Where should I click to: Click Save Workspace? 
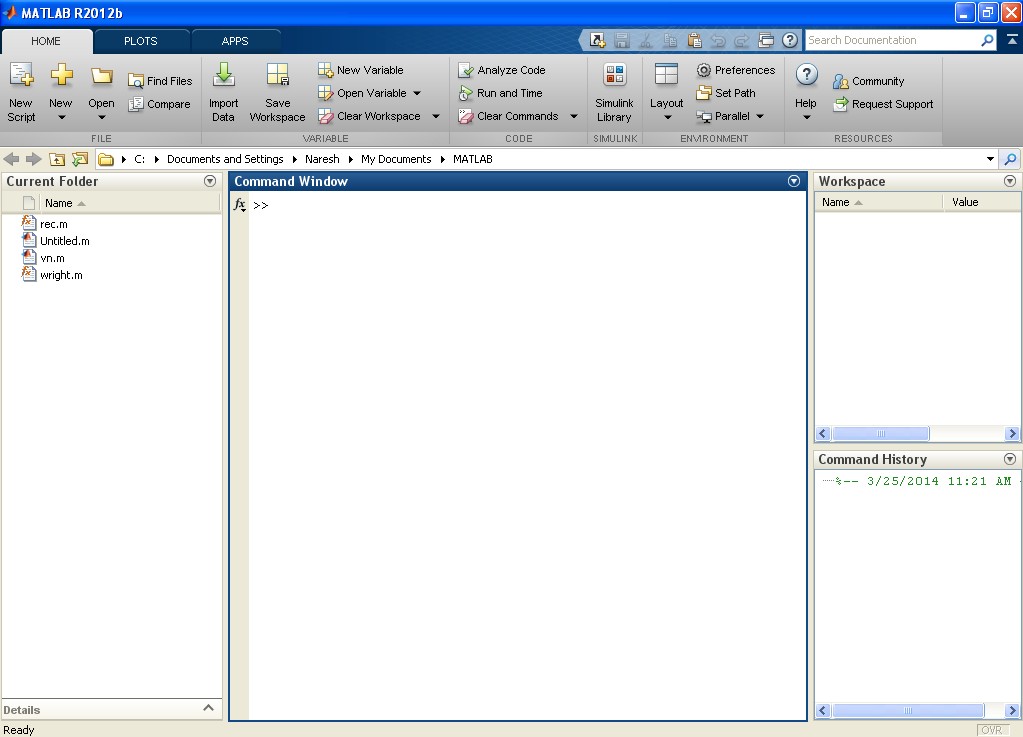click(x=277, y=93)
